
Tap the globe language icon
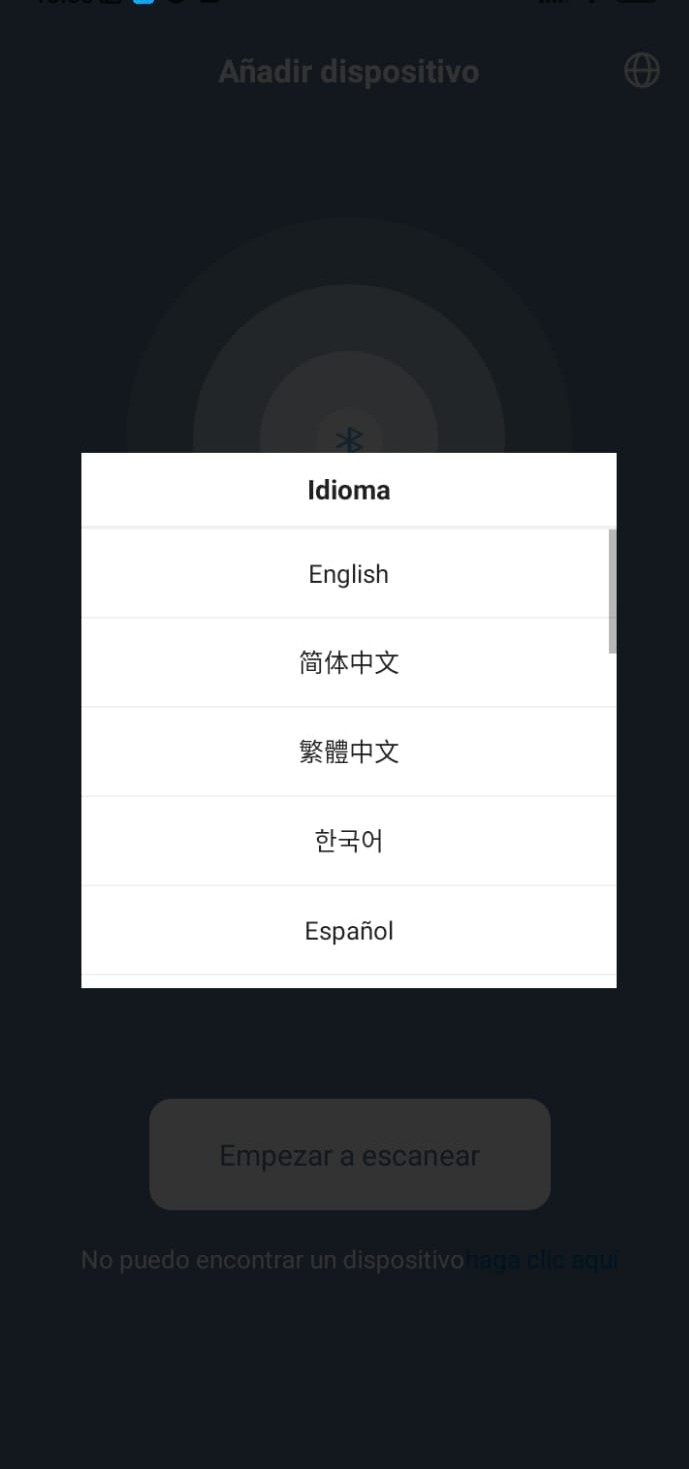pyautogui.click(x=641, y=70)
